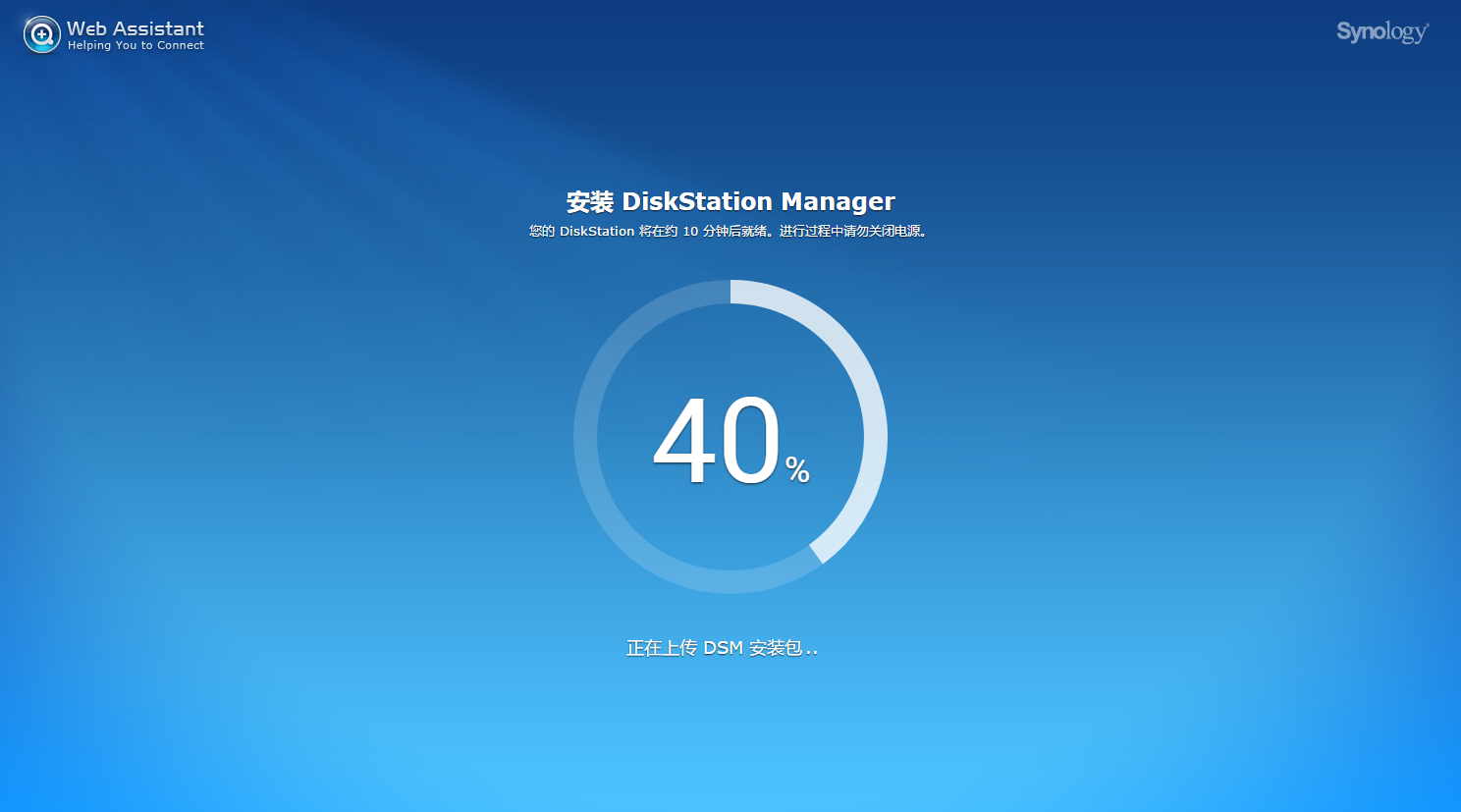Click the "安装 DiskStation Manager" heading
The height and width of the screenshot is (812, 1461).
point(730,201)
